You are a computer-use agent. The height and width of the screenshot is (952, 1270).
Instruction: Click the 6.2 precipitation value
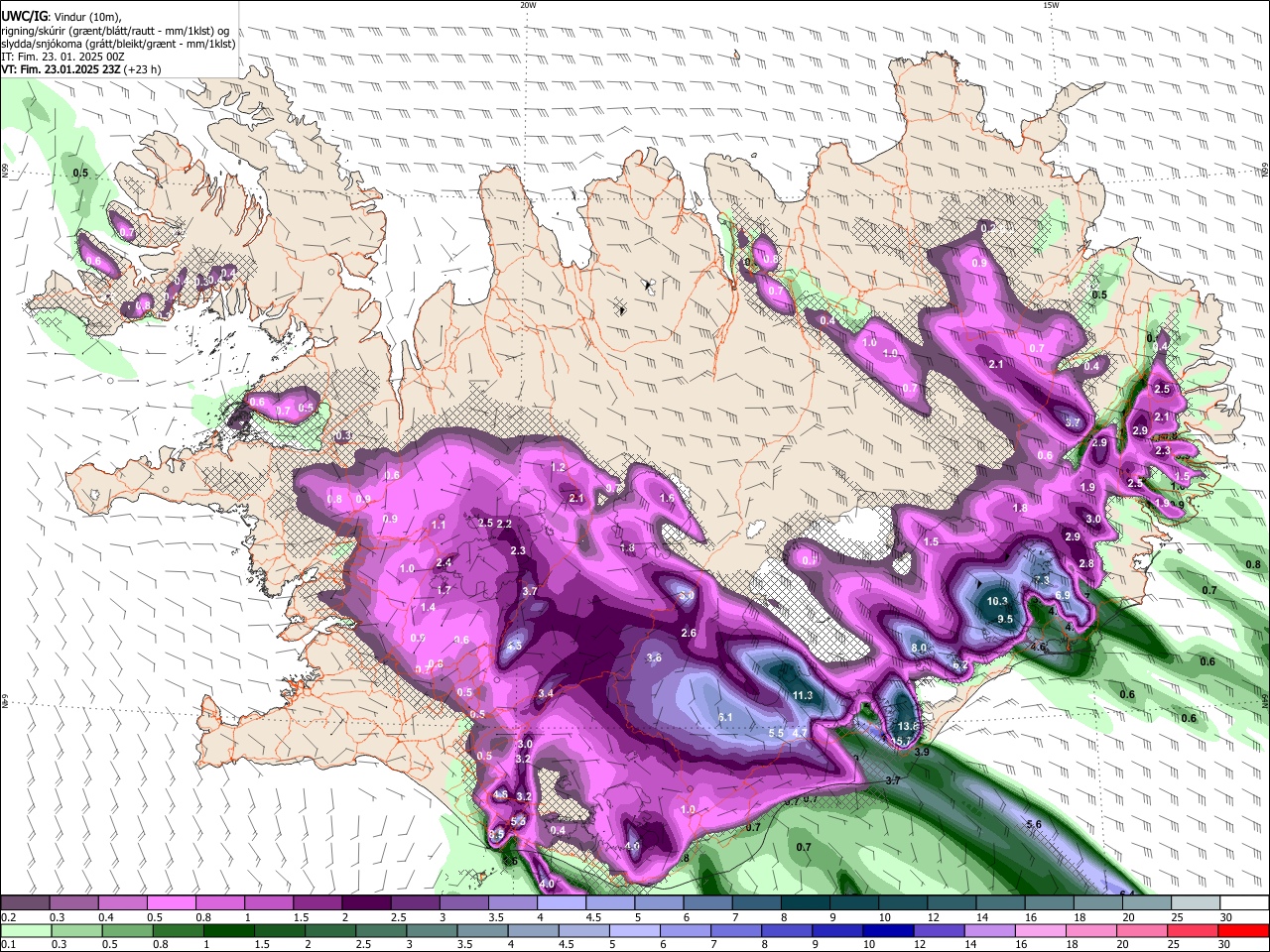(x=960, y=664)
